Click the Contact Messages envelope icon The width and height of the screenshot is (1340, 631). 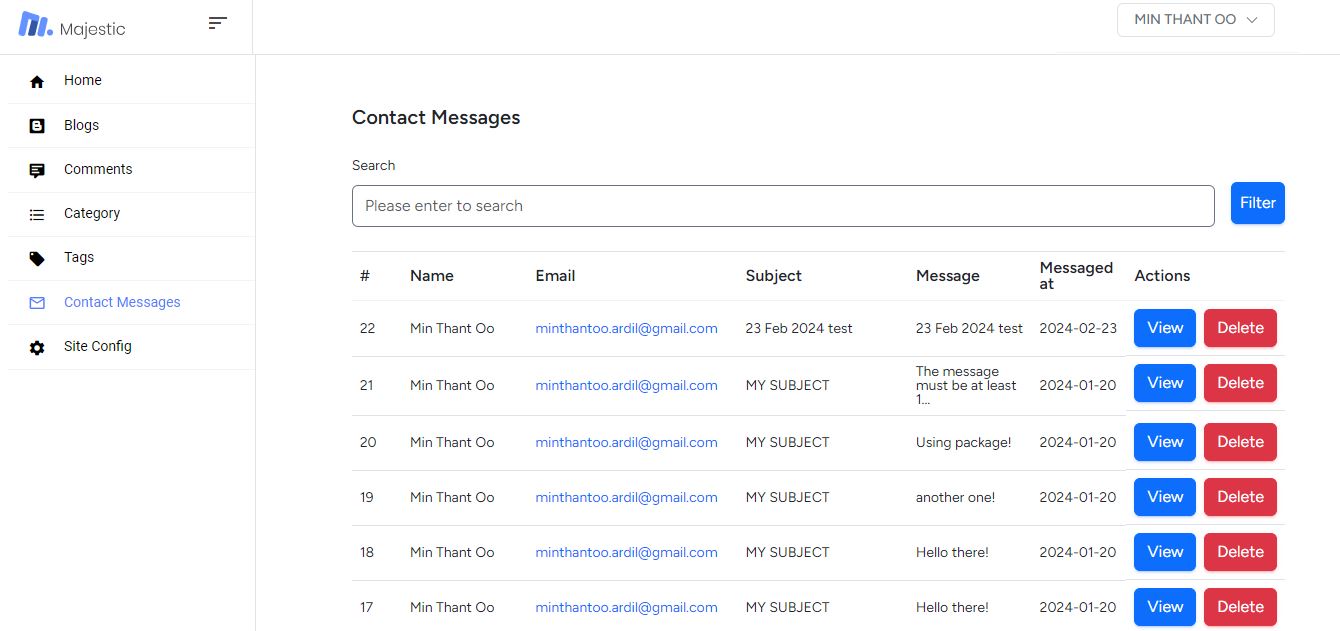37,303
